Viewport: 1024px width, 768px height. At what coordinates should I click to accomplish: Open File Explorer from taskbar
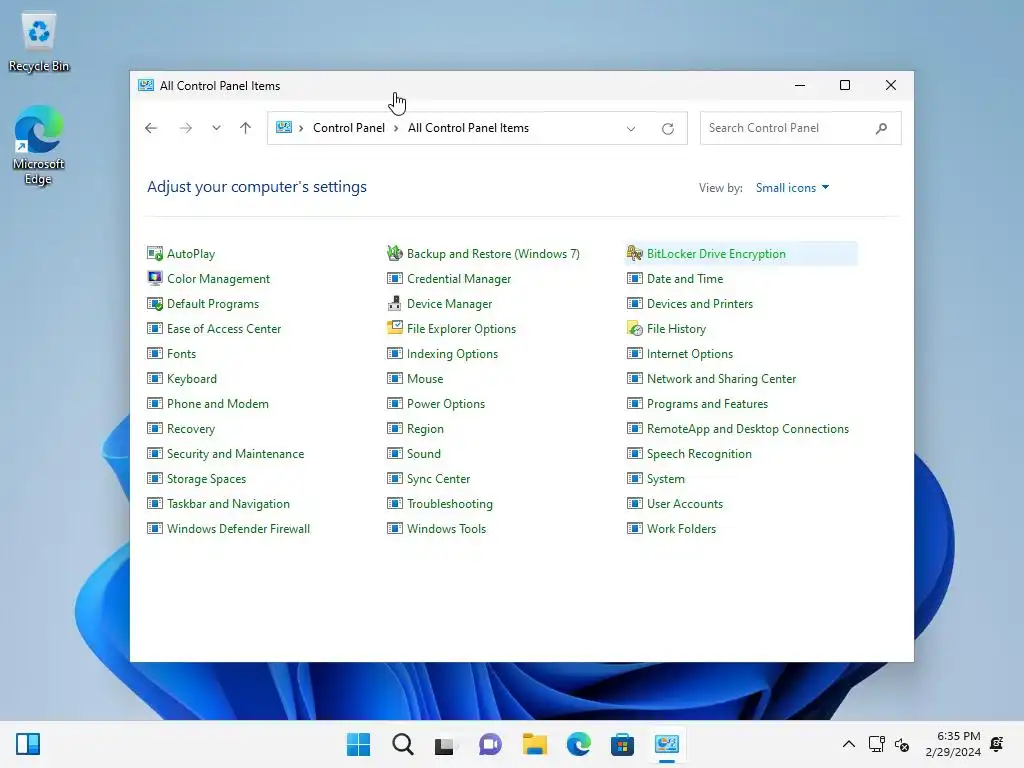(x=534, y=744)
